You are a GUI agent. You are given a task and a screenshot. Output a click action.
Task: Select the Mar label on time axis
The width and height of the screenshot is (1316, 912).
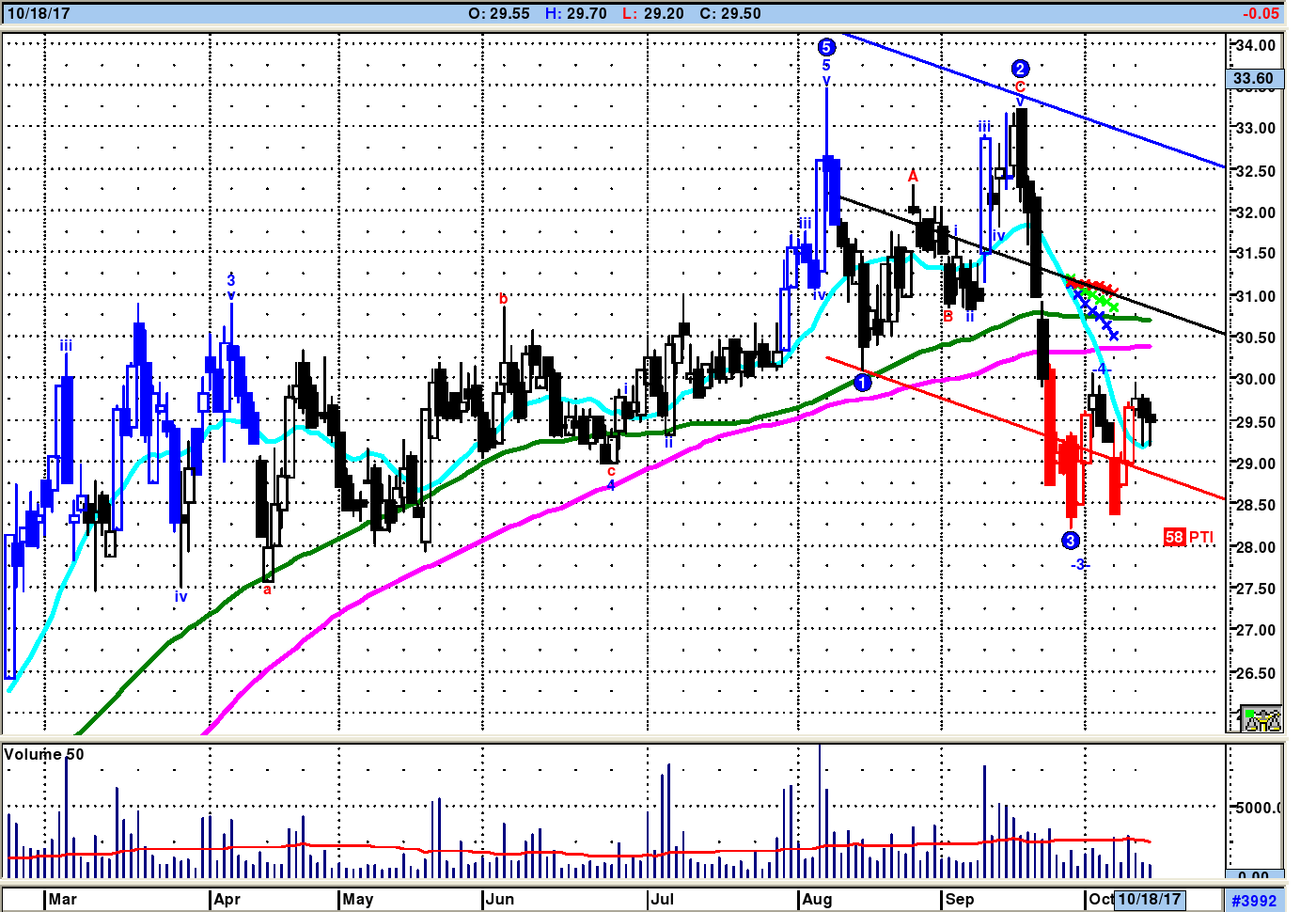point(63,899)
